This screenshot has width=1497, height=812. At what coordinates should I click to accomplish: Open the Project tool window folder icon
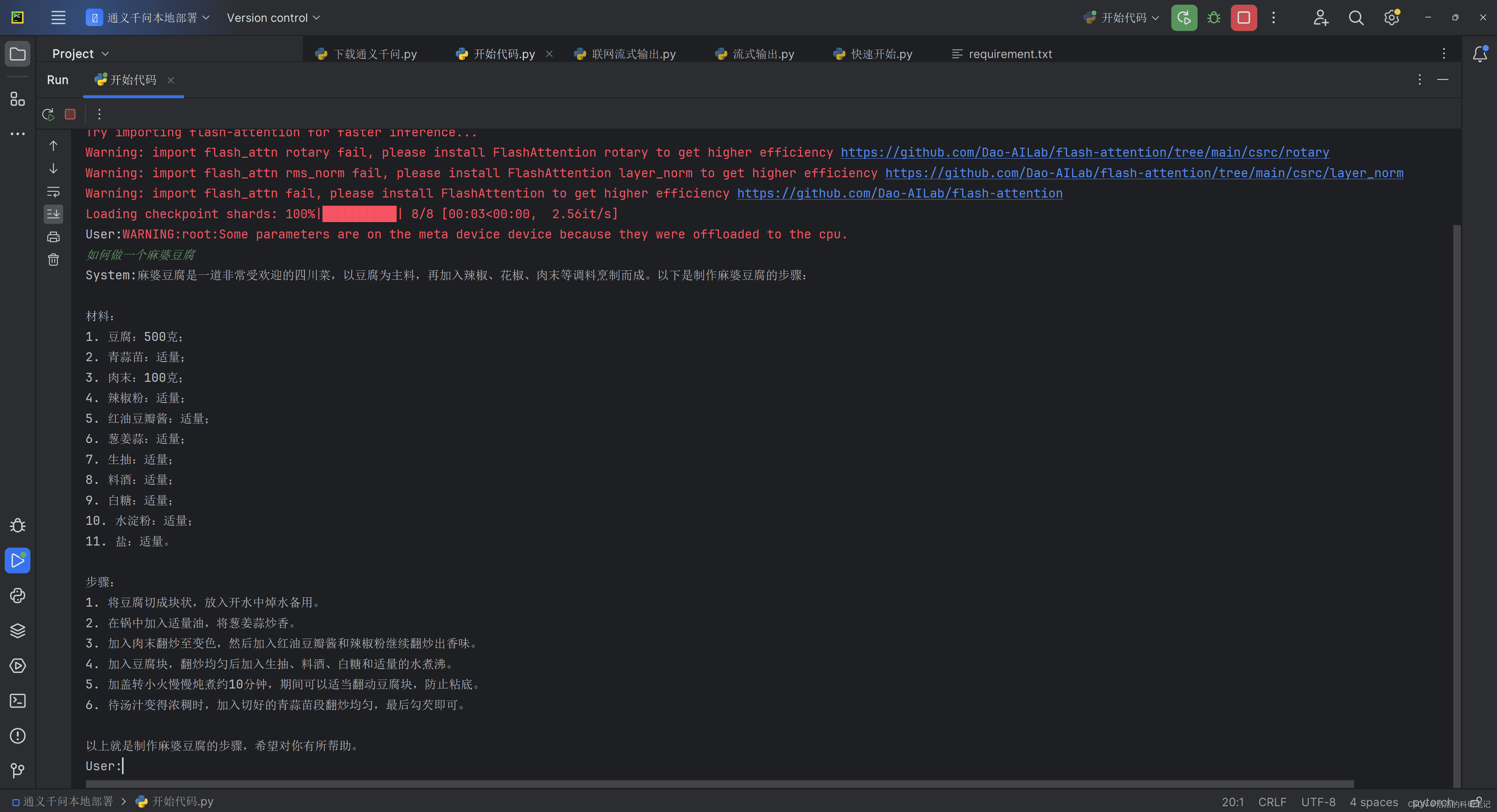[x=18, y=54]
